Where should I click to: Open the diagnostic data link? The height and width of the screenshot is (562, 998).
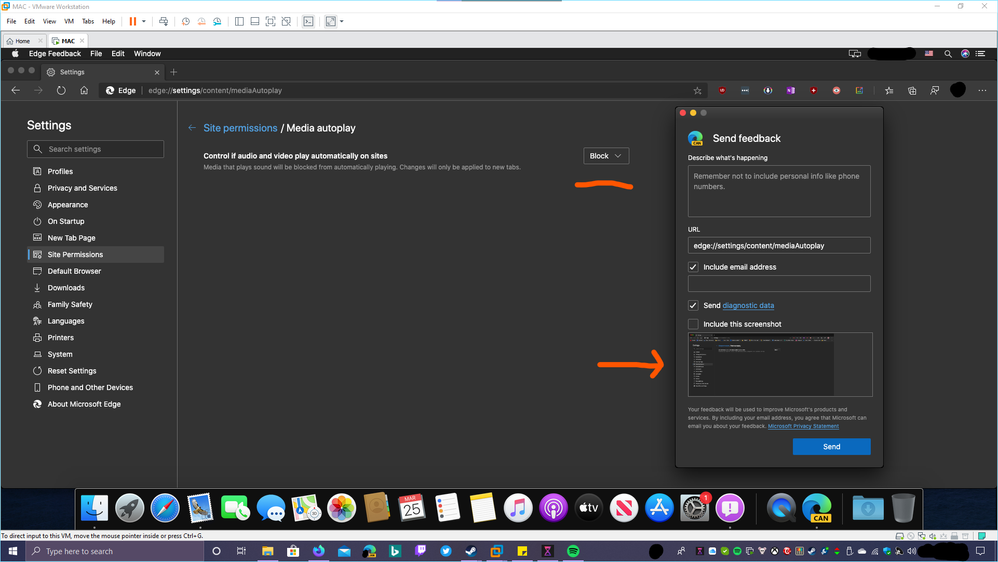tap(748, 306)
